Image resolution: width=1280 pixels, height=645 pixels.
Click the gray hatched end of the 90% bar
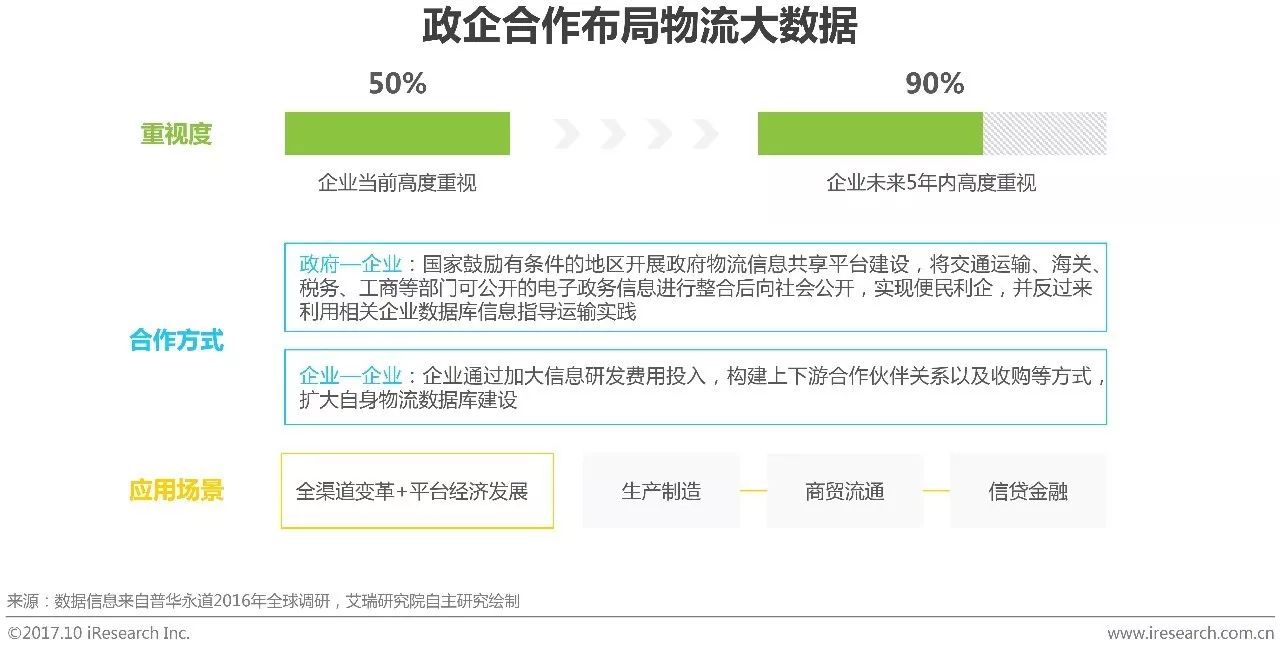point(1045,134)
